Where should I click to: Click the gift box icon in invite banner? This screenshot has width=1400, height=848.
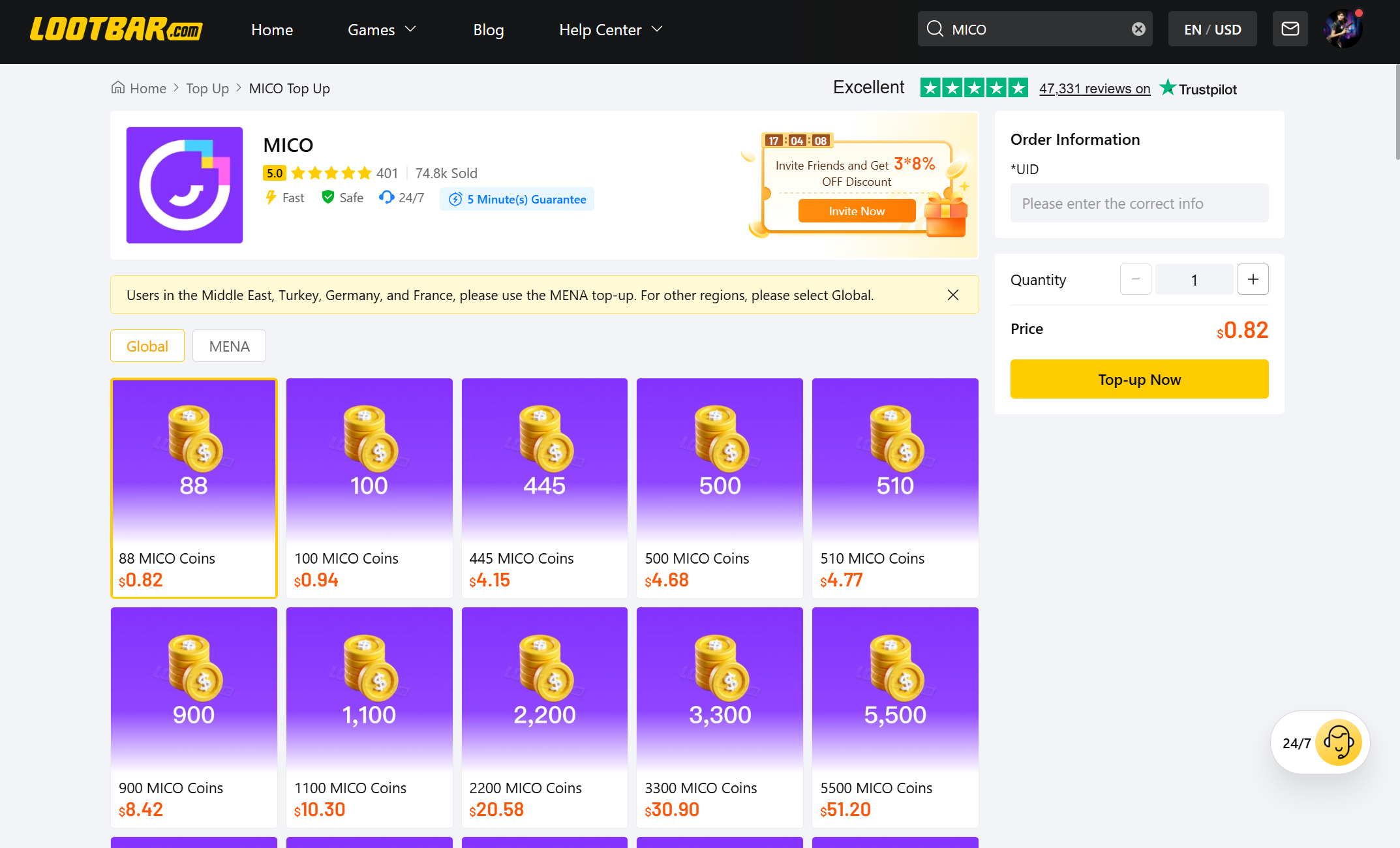946,214
